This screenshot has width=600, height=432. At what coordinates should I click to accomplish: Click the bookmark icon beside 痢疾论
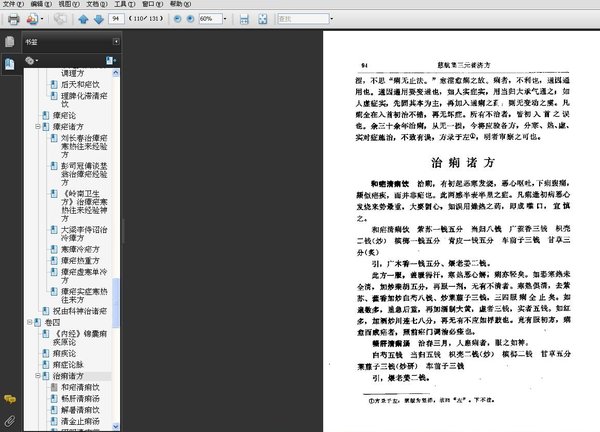click(46, 353)
